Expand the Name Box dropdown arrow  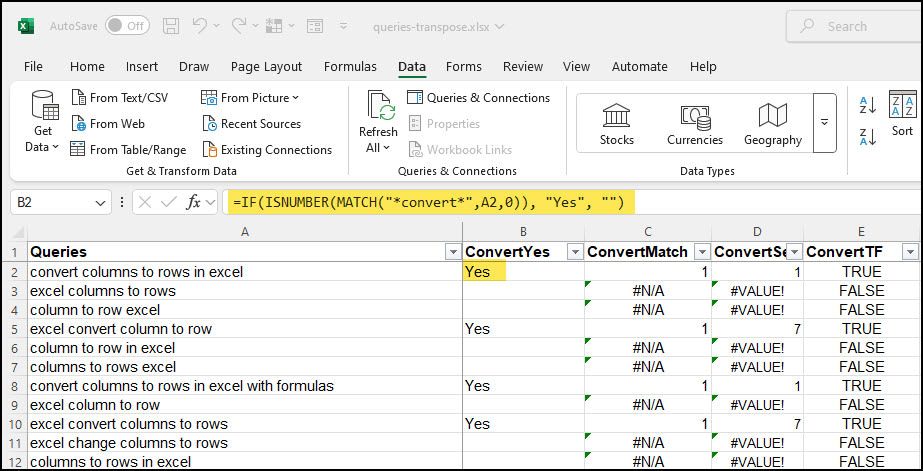[x=99, y=203]
